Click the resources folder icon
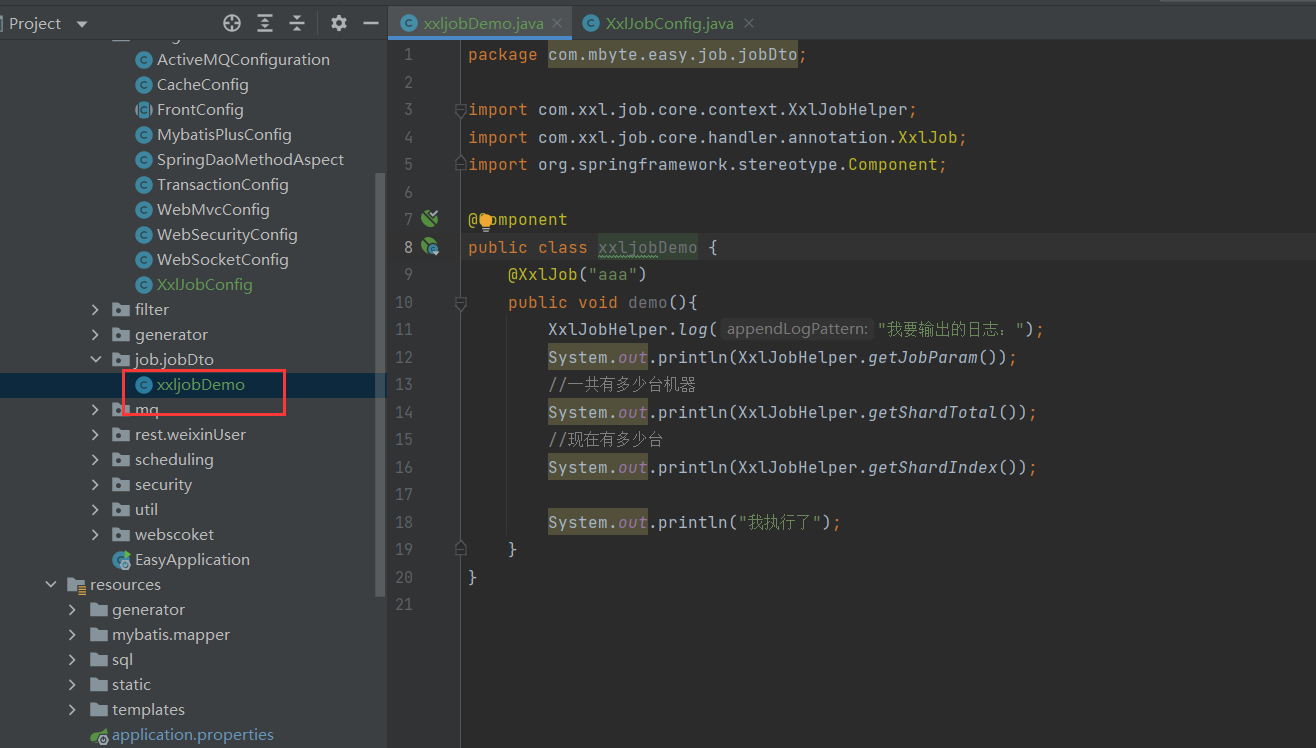The width and height of the screenshot is (1316, 748). pos(76,585)
